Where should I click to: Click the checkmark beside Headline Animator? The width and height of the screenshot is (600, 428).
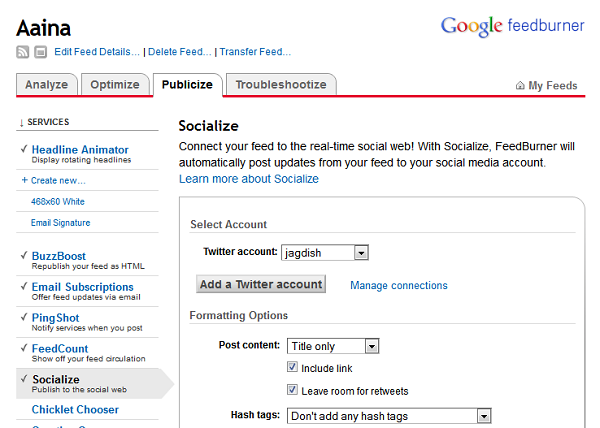(x=24, y=149)
